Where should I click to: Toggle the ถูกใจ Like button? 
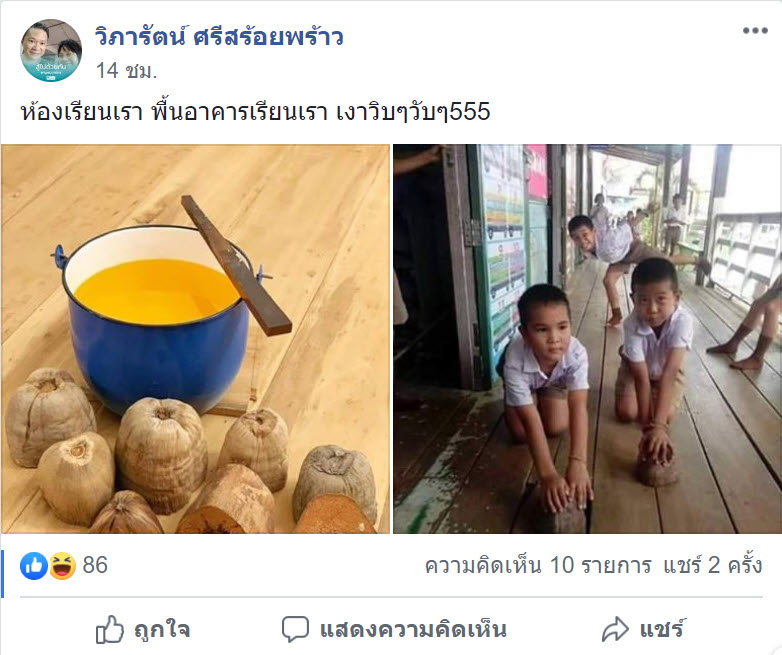143,629
